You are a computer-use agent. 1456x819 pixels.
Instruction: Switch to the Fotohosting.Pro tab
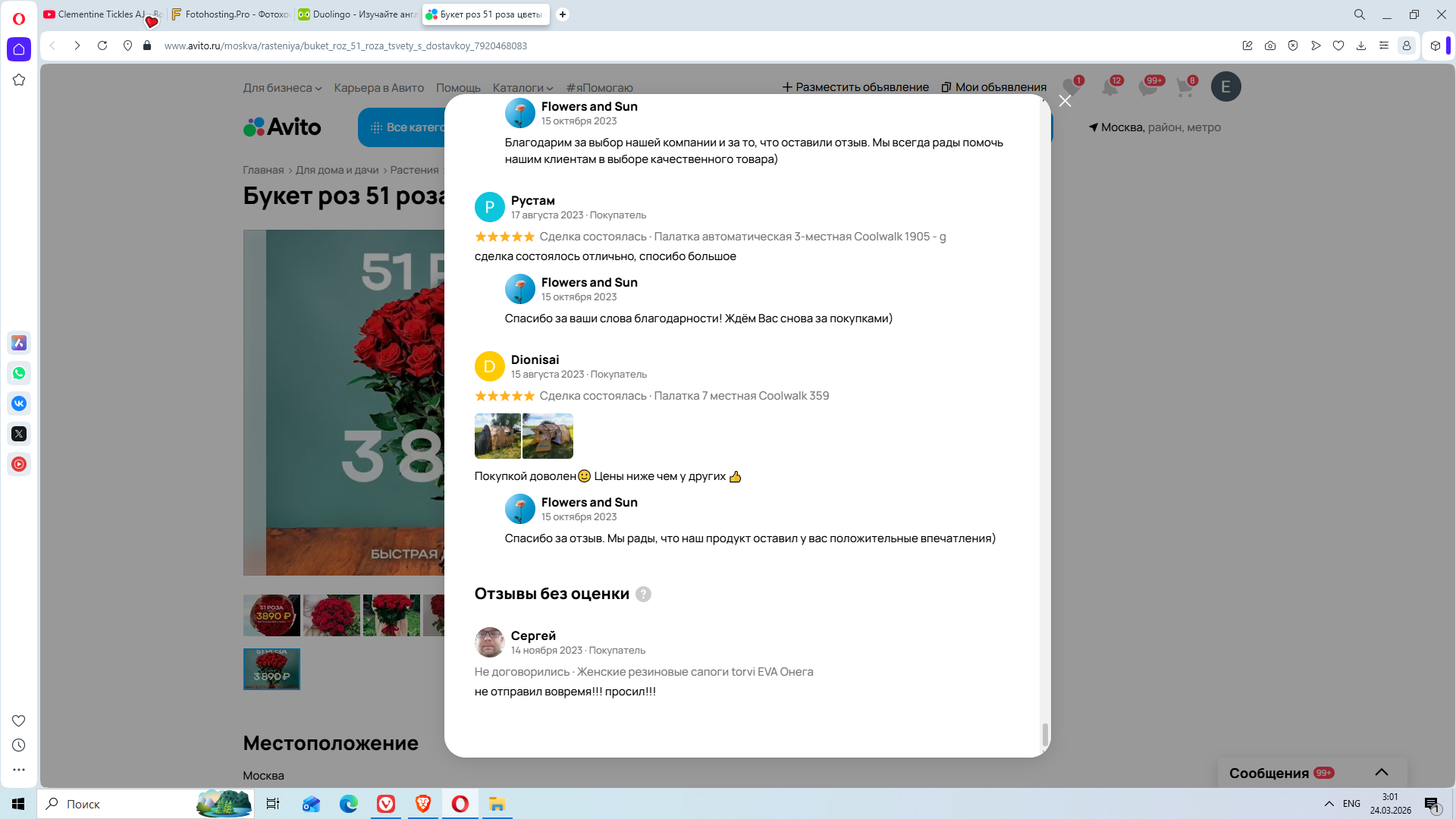(230, 14)
